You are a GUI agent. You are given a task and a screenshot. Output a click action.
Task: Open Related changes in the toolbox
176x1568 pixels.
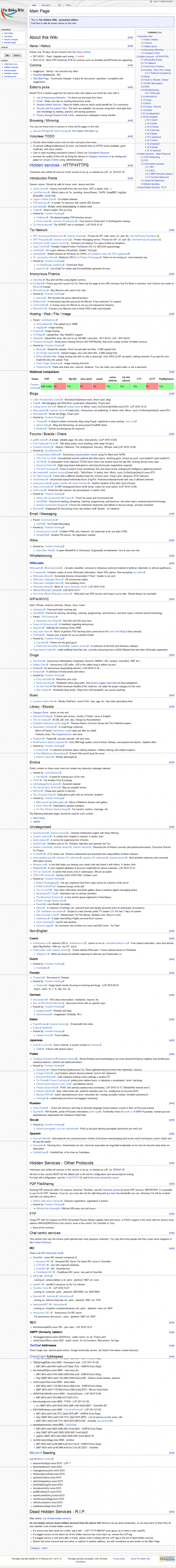[10, 66]
